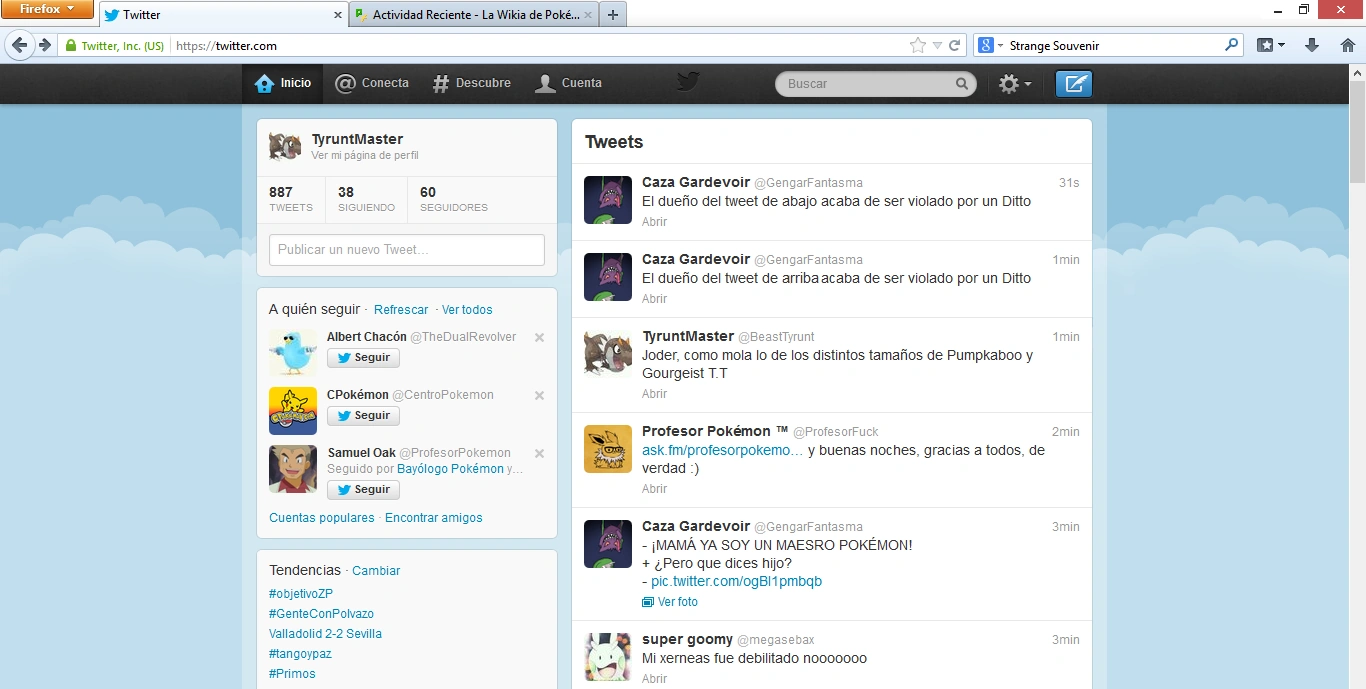Follow Albert Chacón with Seguir button
Viewport: 1366px width, 689px height.
(363, 358)
